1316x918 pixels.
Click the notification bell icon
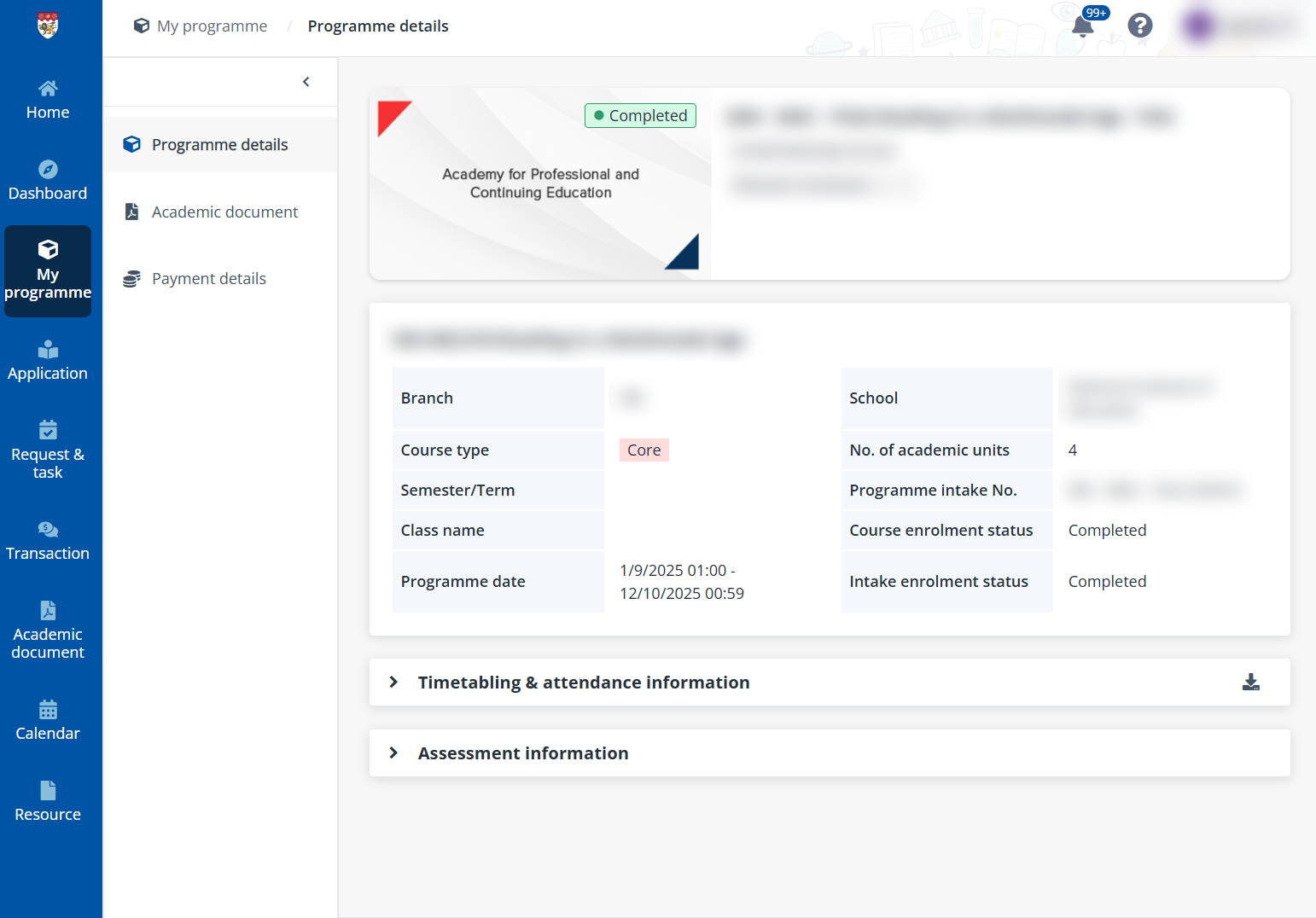1082,26
